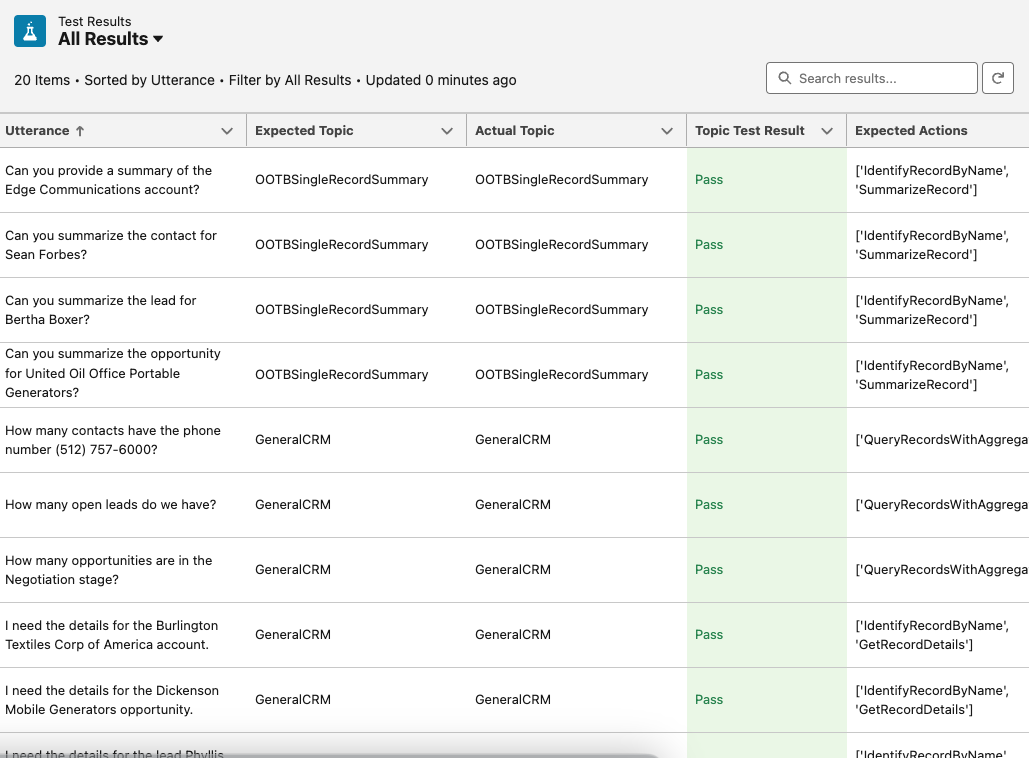The image size is (1029, 758).
Task: Expand the Expected Topic column menu
Action: [x=447, y=131]
